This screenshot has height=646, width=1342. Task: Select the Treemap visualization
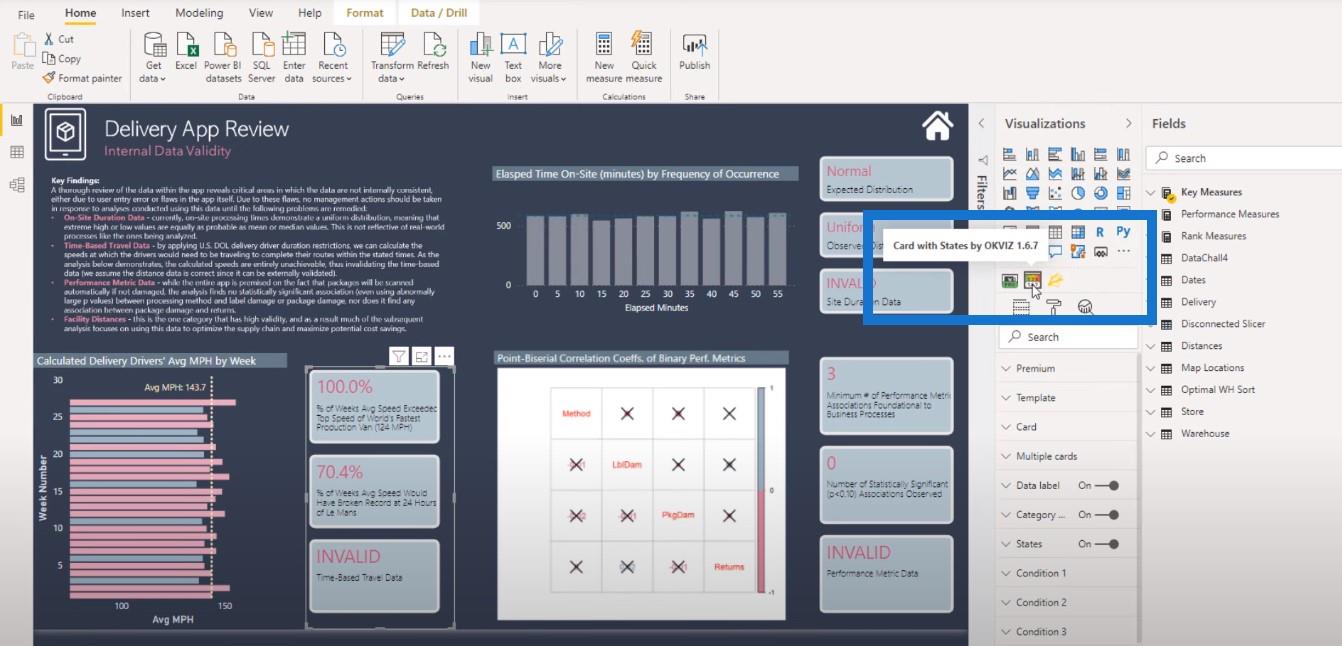tap(1124, 193)
